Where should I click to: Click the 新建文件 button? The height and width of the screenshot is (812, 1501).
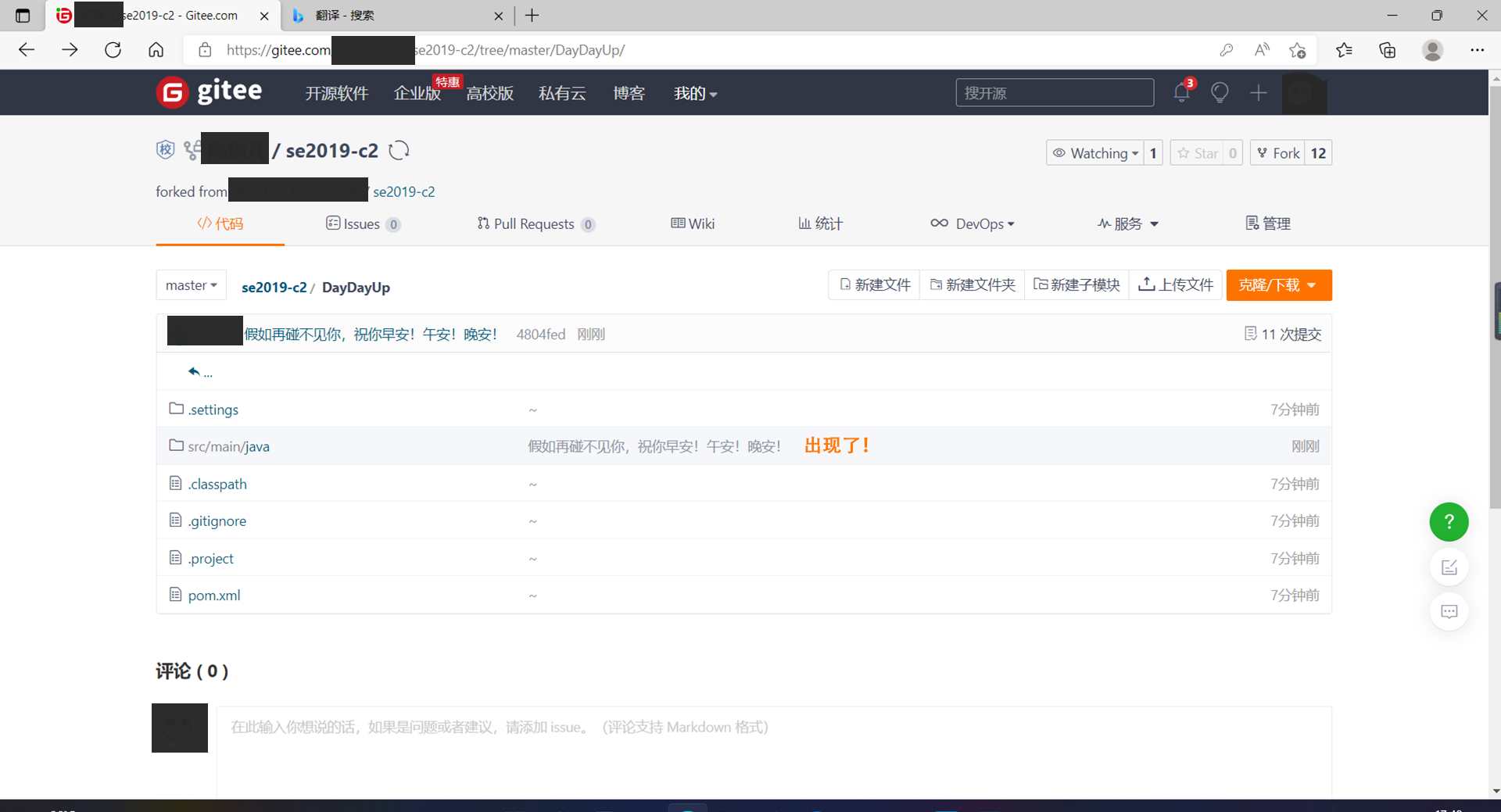click(x=873, y=284)
